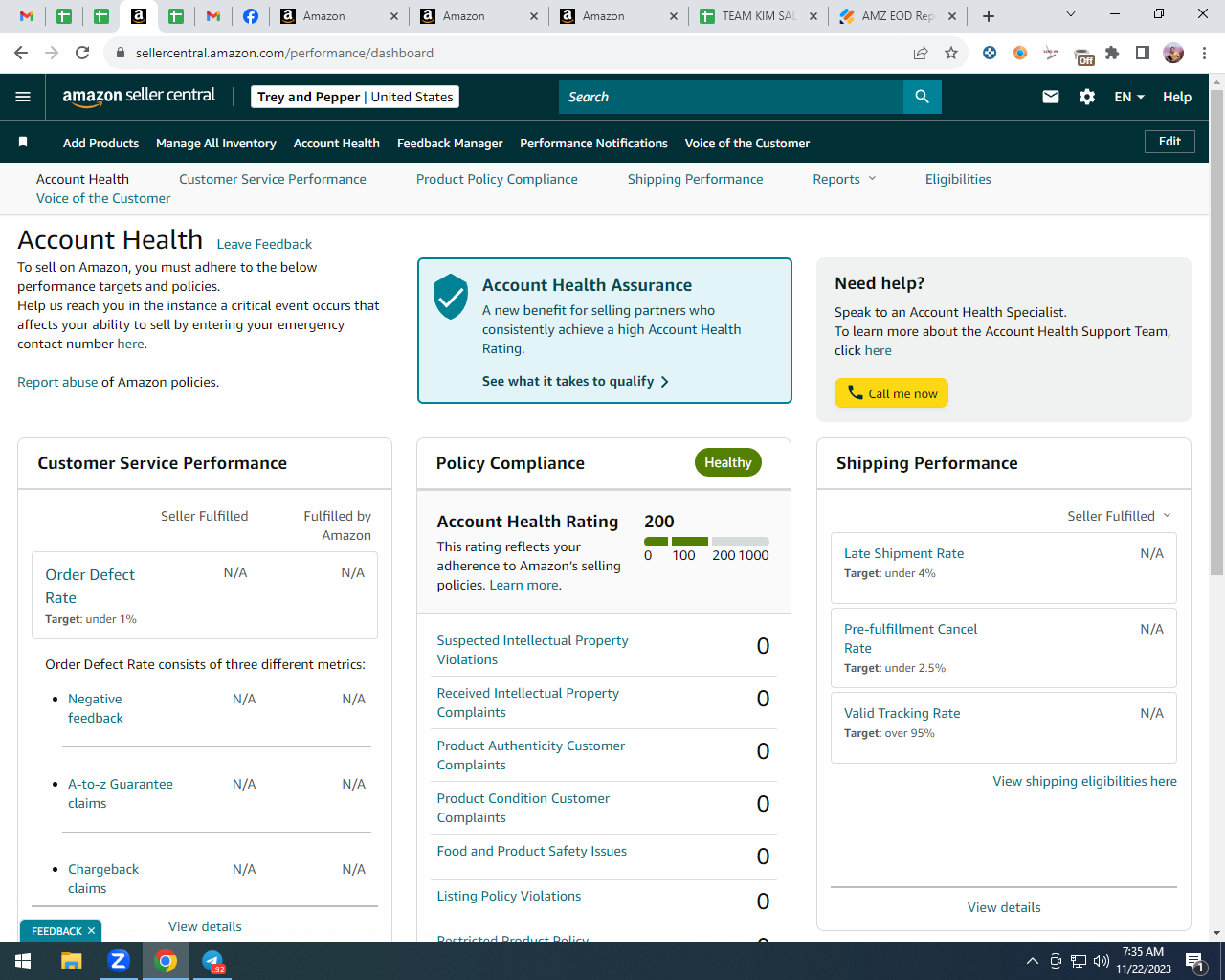The width and height of the screenshot is (1225, 980).
Task: Show hidden system tray icons chevron
Action: (1033, 961)
